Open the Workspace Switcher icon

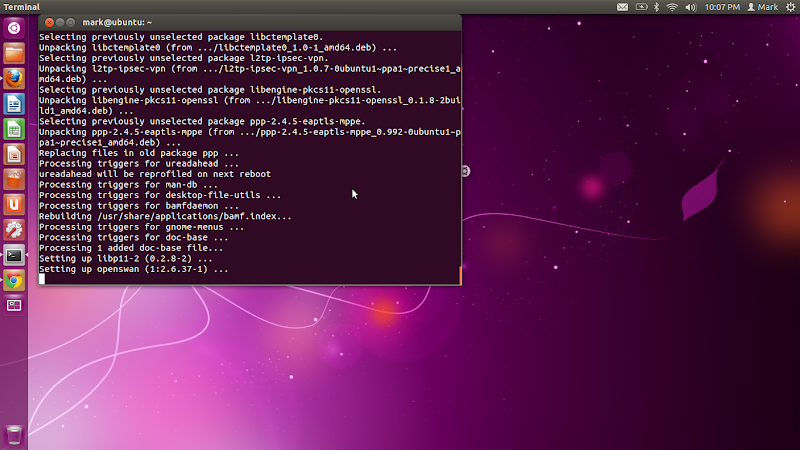tap(14, 306)
